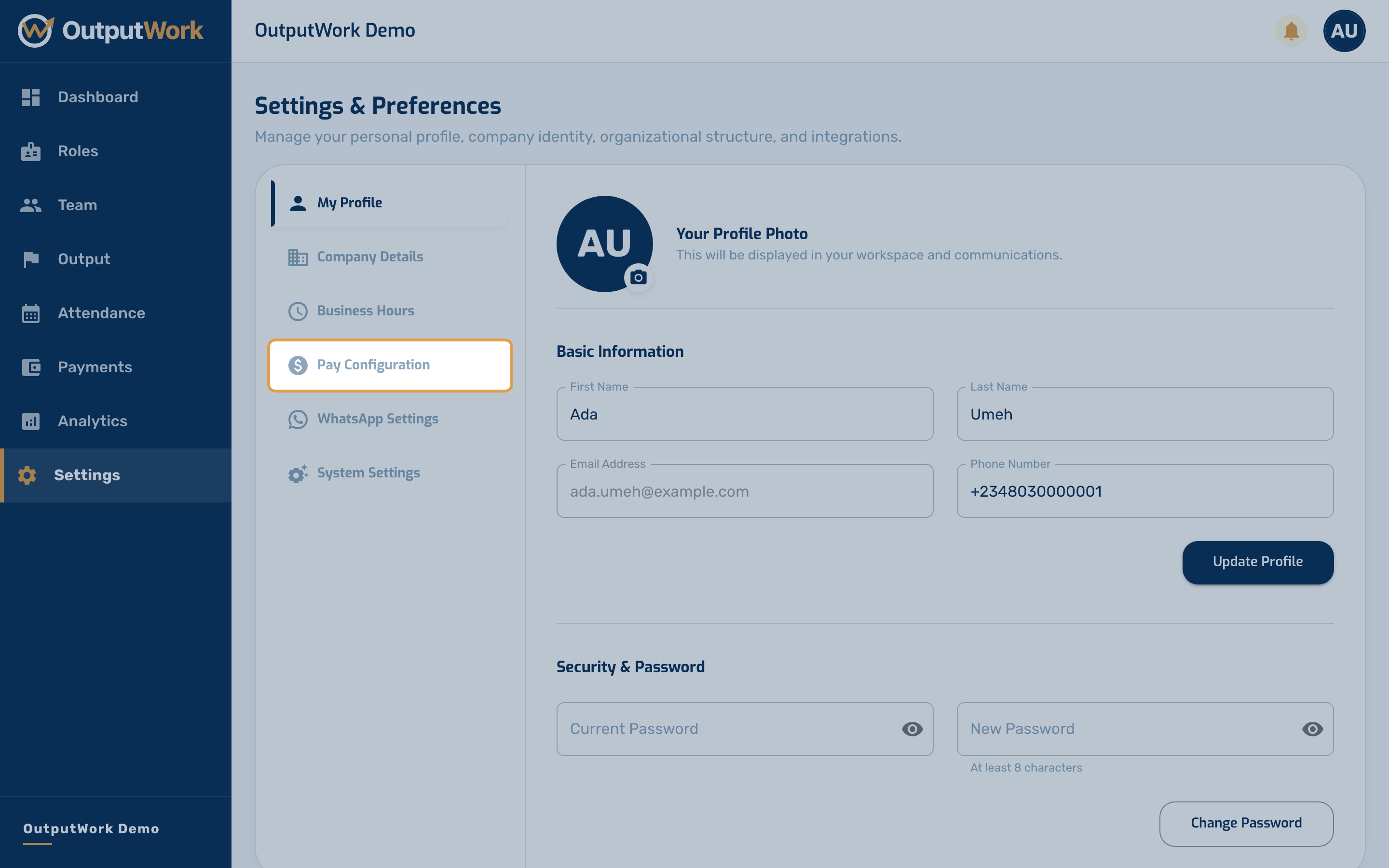1389x868 pixels.
Task: Click the Roles badge icon
Action: coord(31,151)
